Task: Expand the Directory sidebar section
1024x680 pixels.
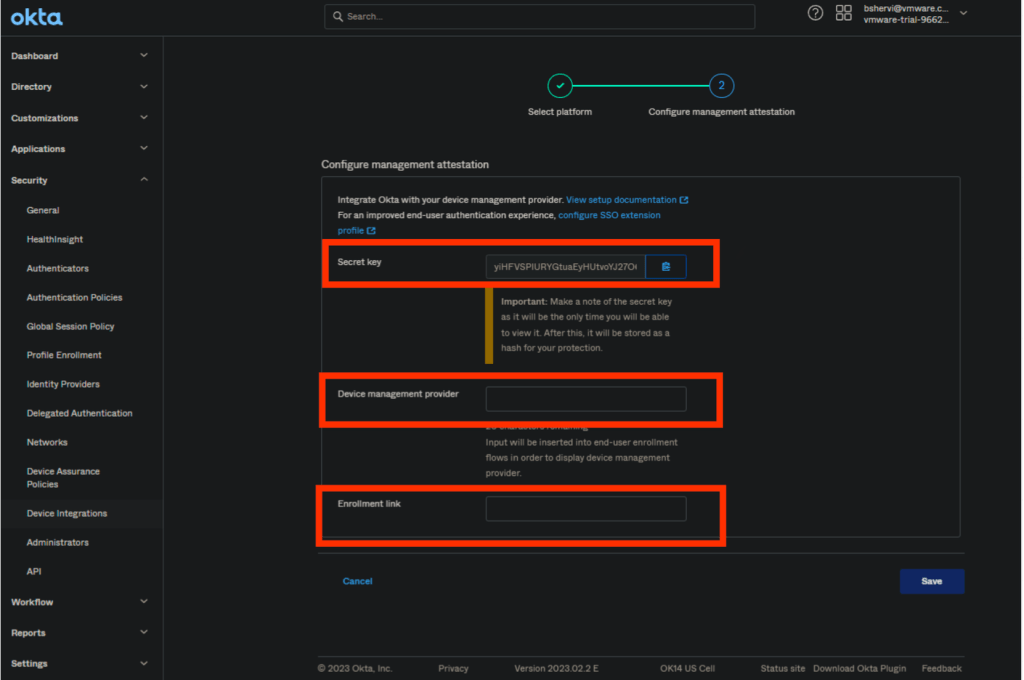Action: [x=144, y=87]
